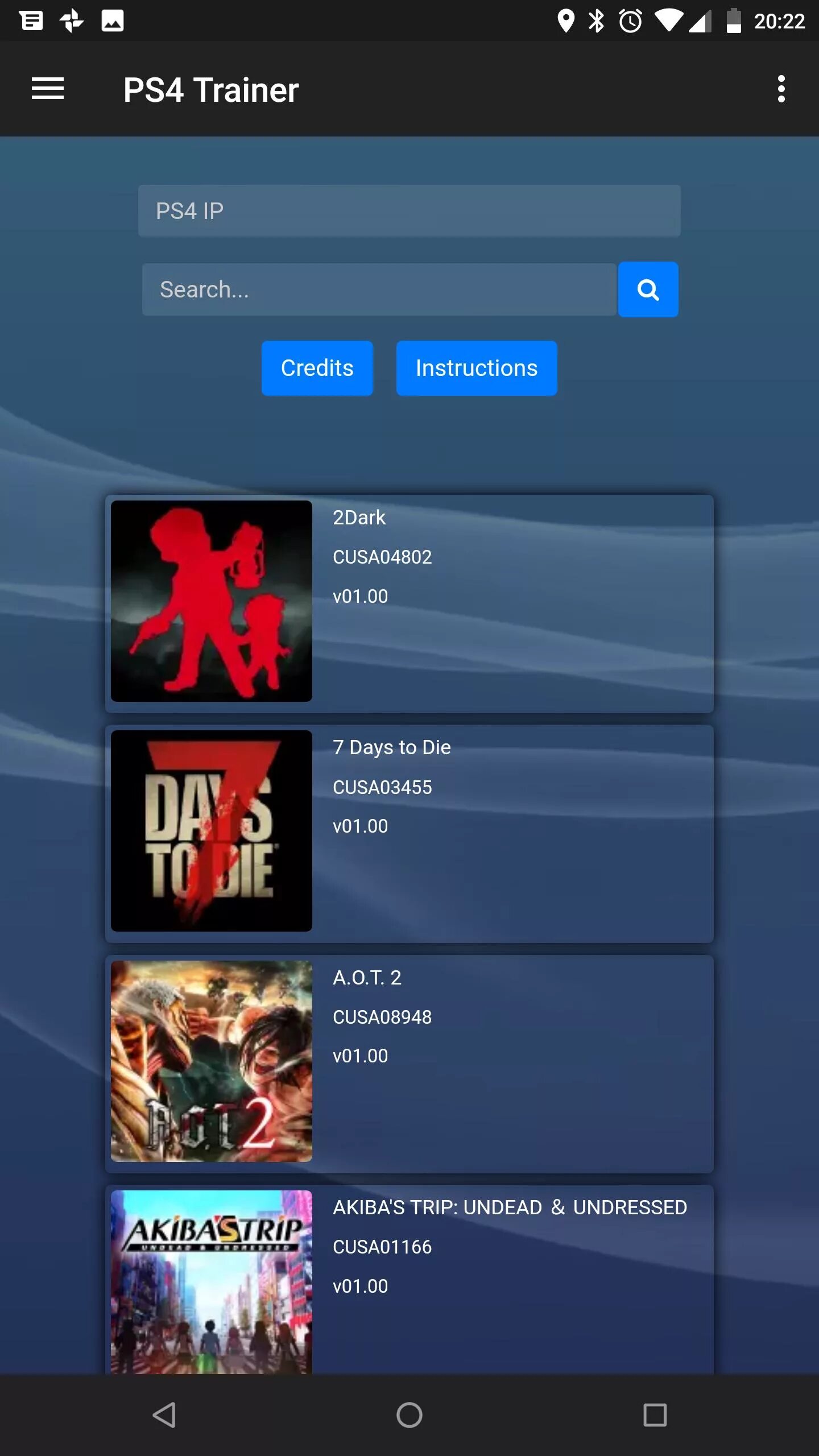Tap the Android home circle button
Screen dimensions: 819x1456
coord(409,1414)
